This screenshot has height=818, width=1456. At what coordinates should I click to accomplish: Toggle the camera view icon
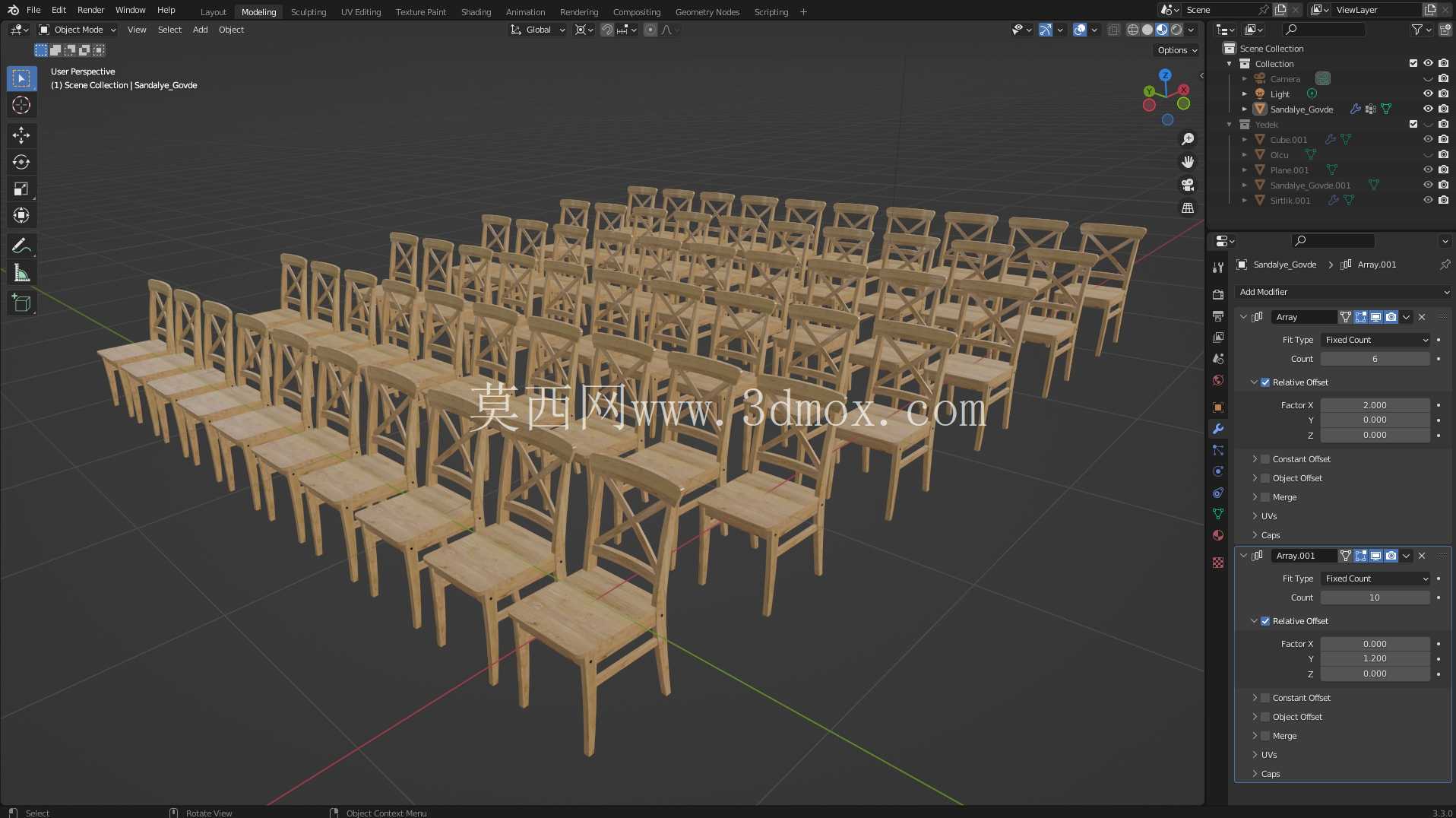pos(1188,185)
